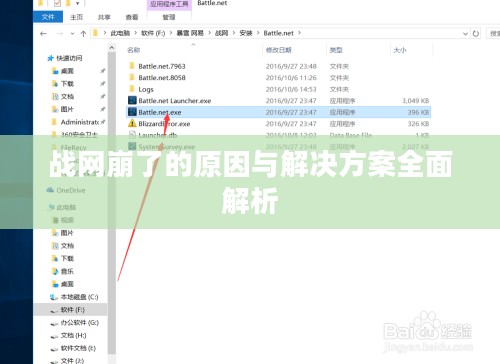Viewport: 500px width, 364px height.
Task: Switch to the 主页 ribbon tab
Action: point(76,17)
